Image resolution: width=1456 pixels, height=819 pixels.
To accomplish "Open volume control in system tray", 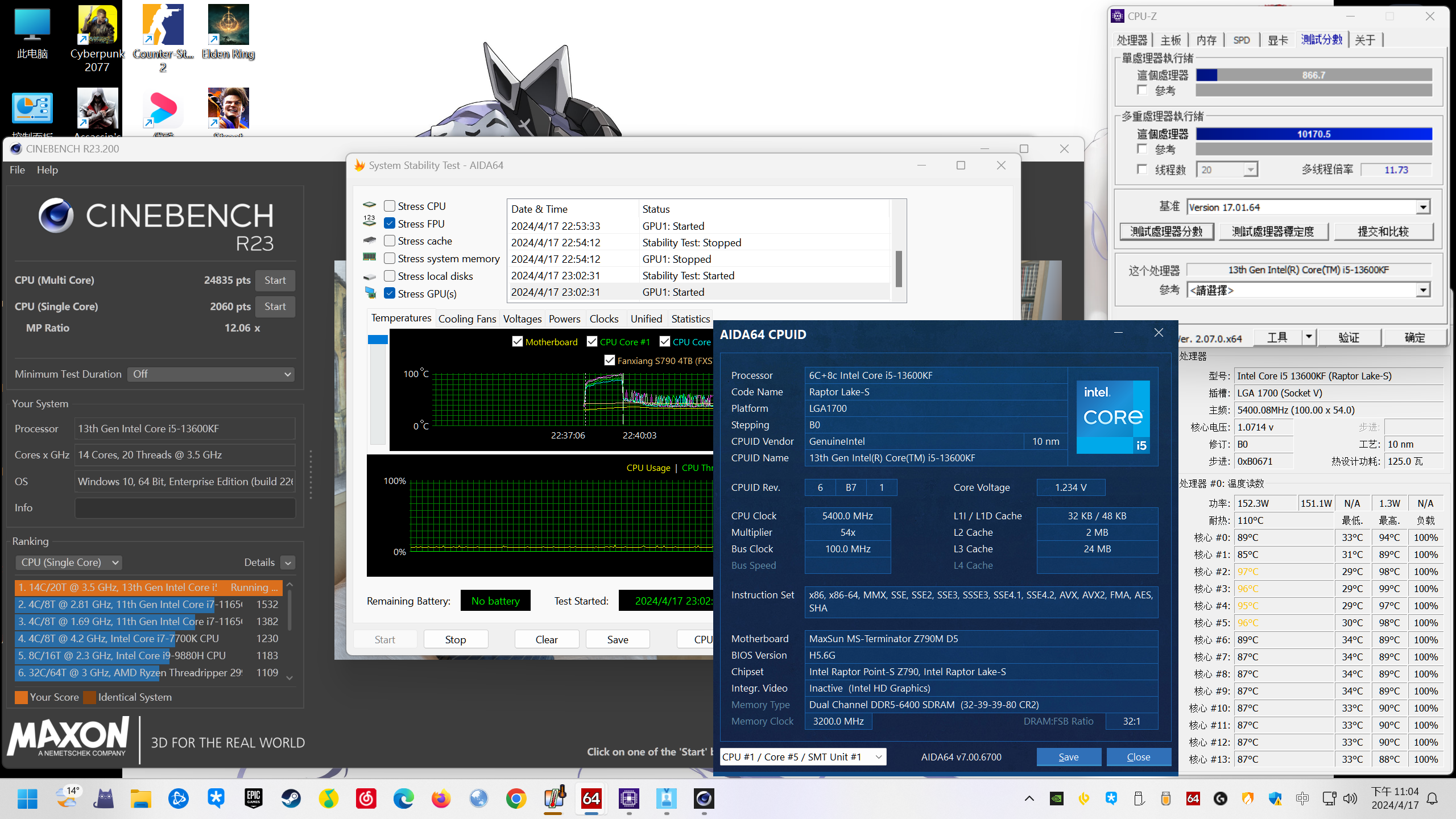I will point(1350,799).
